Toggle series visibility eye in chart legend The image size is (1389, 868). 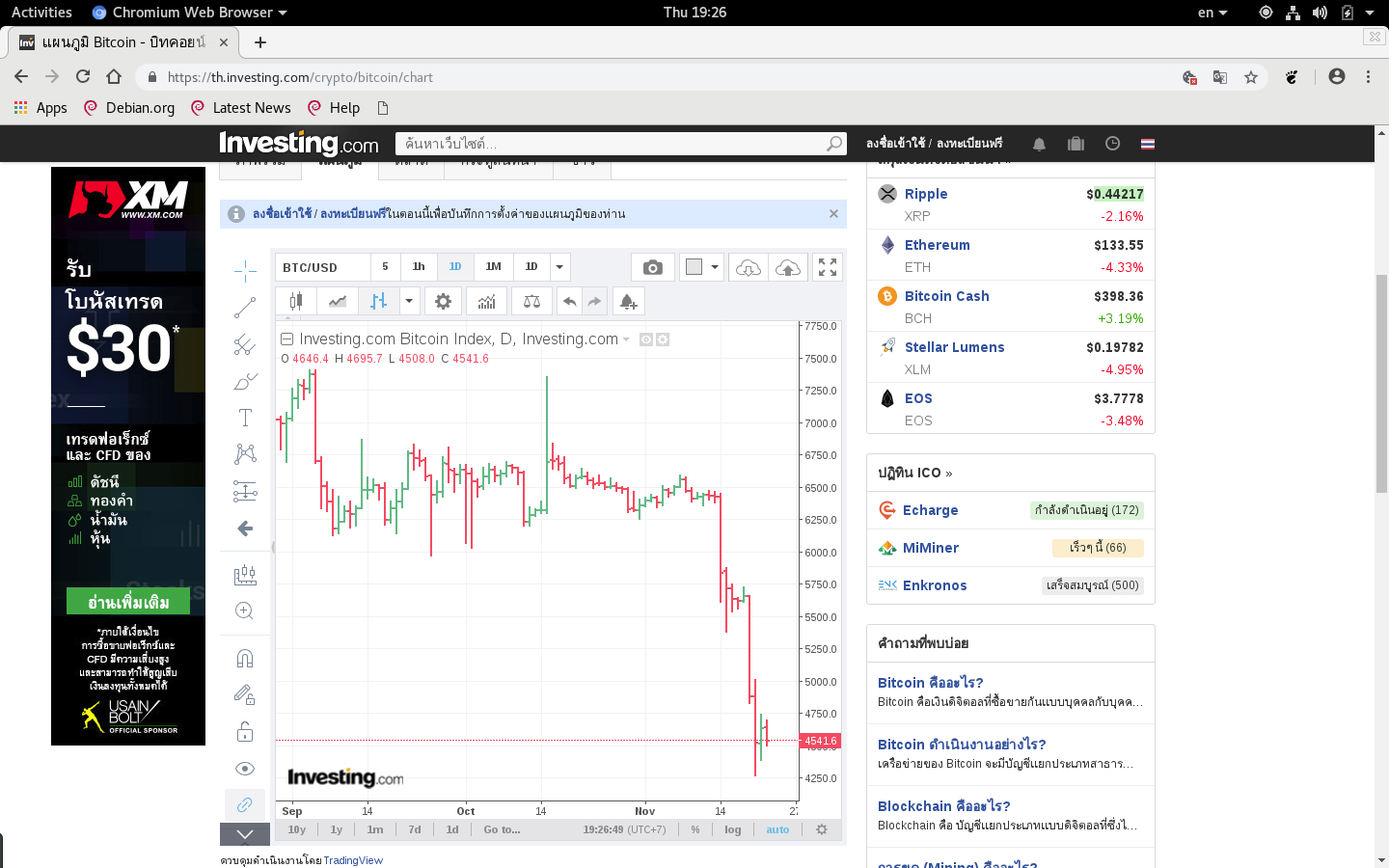(x=646, y=339)
